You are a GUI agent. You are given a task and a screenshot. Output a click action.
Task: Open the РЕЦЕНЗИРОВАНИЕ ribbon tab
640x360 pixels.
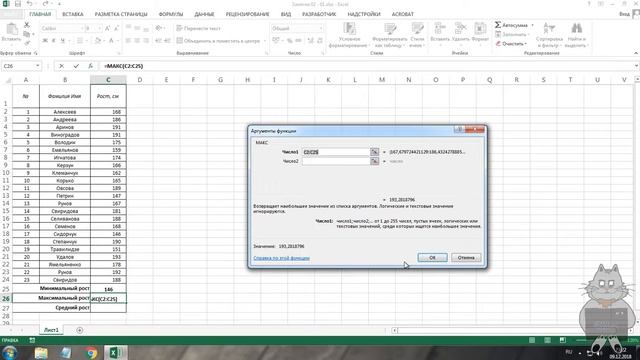pyautogui.click(x=247, y=14)
